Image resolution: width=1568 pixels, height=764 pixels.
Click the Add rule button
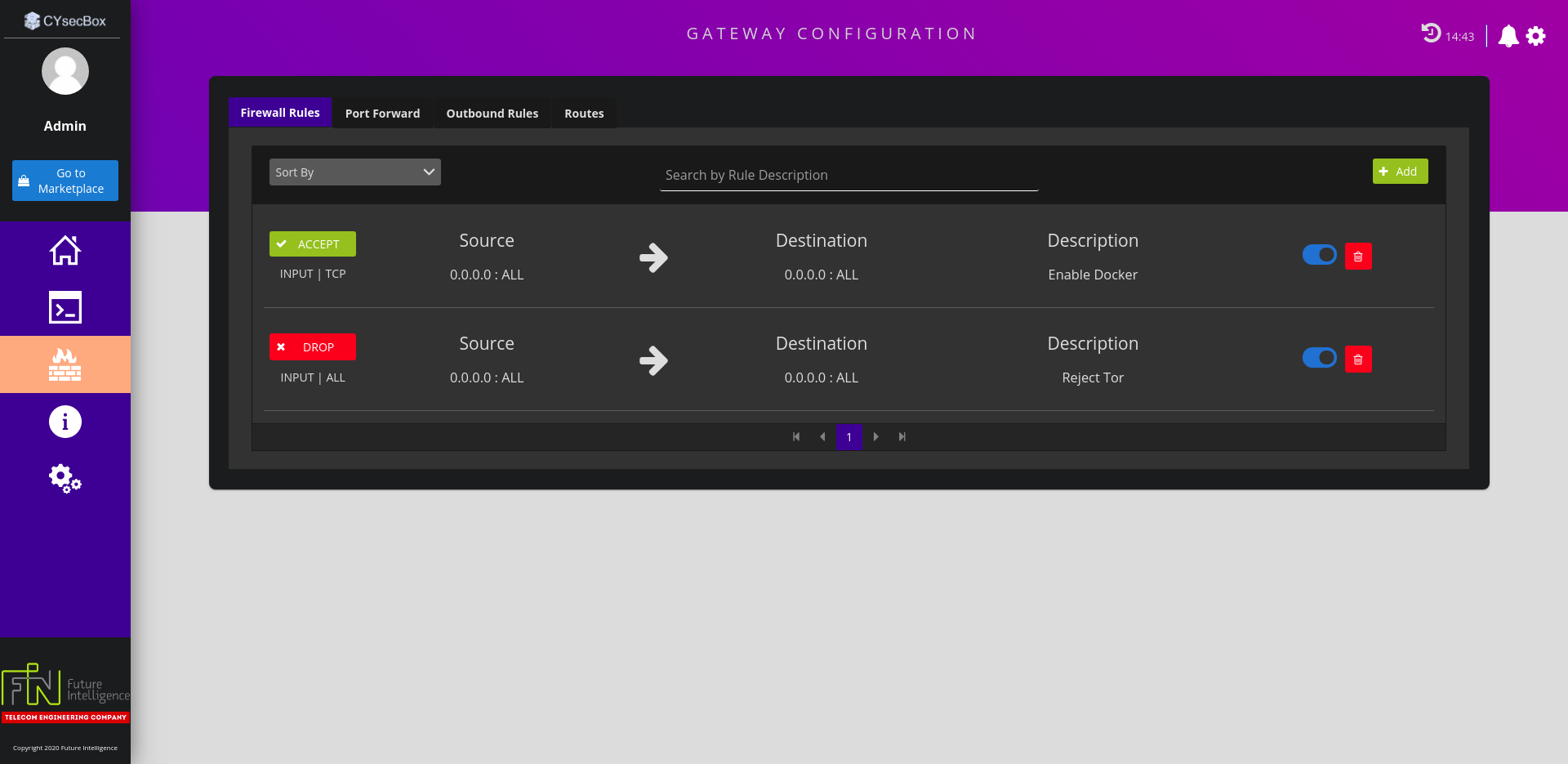pyautogui.click(x=1400, y=172)
